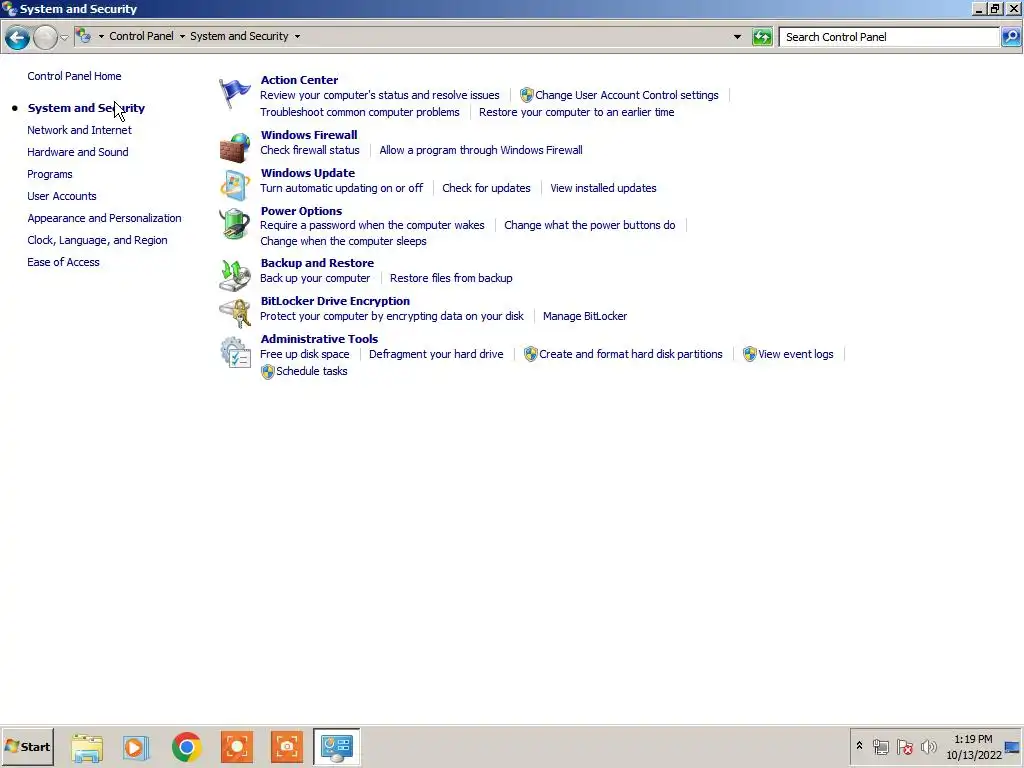The height and width of the screenshot is (768, 1024).
Task: Click in the Search Control Panel field
Action: coord(889,37)
